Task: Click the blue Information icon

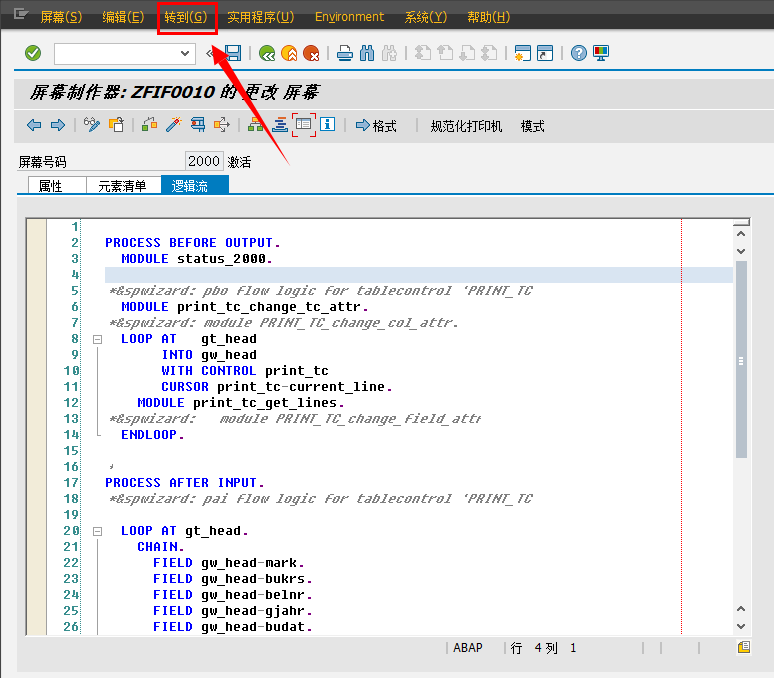Action: point(327,124)
